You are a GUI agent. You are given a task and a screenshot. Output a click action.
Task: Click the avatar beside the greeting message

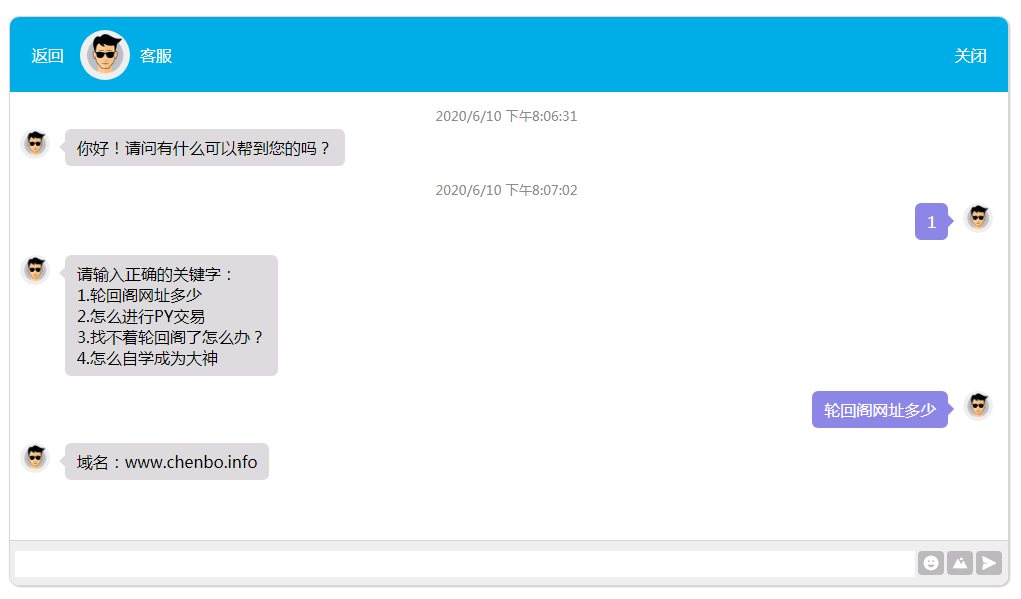click(x=35, y=144)
